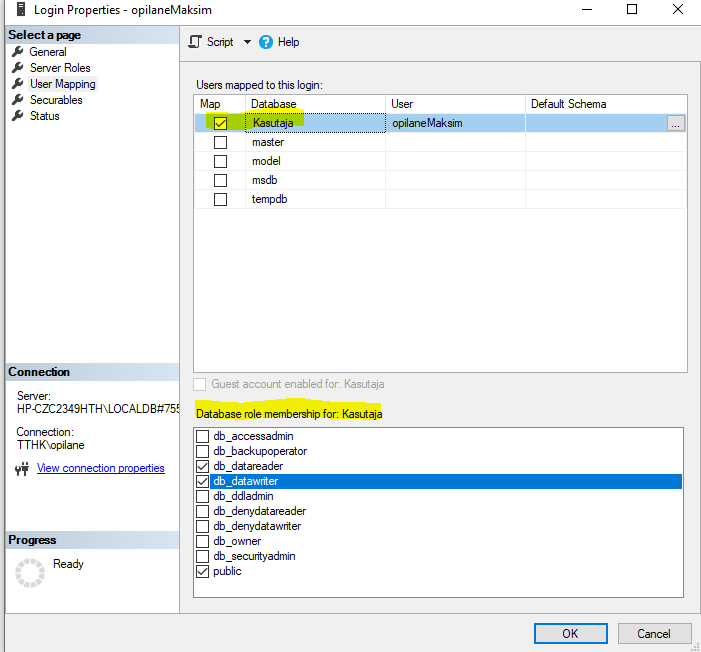Click the wrench icon beside Status
Screen dimensions: 701x652
(17, 116)
